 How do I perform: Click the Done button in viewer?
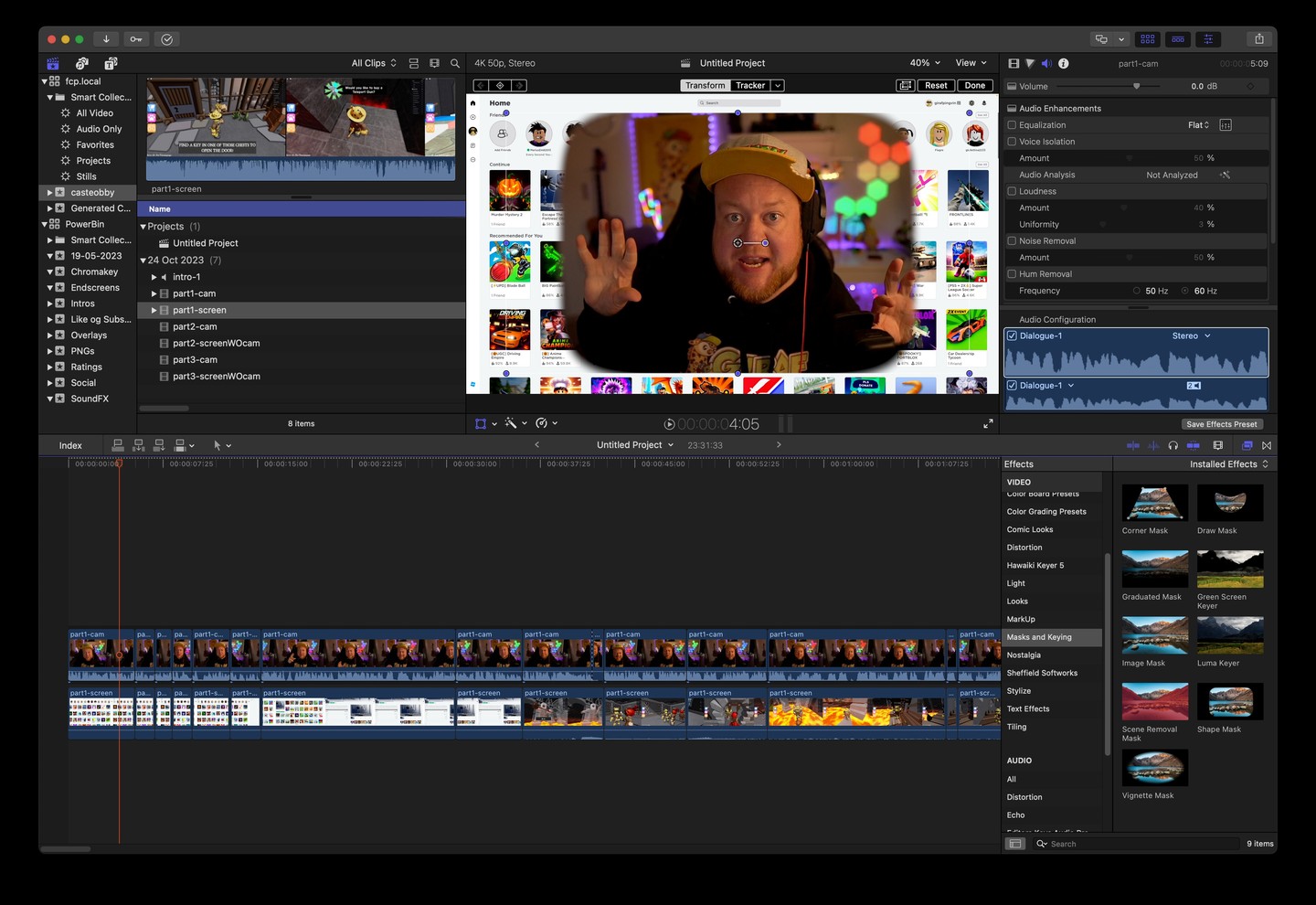[975, 86]
